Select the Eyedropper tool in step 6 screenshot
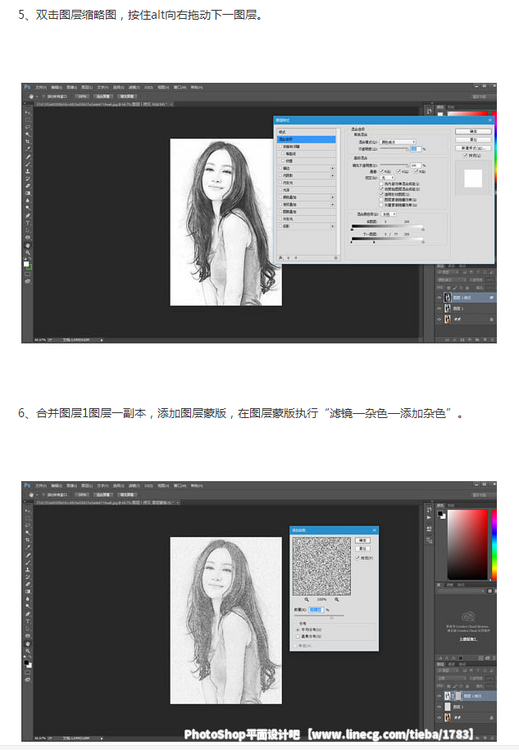This screenshot has width=519, height=750. point(28,546)
